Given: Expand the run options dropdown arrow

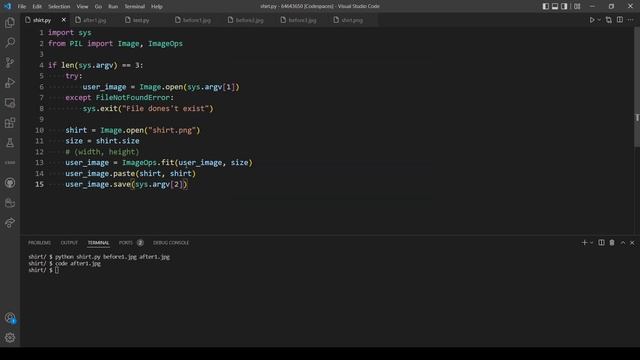Looking at the screenshot, I should (x=599, y=20).
